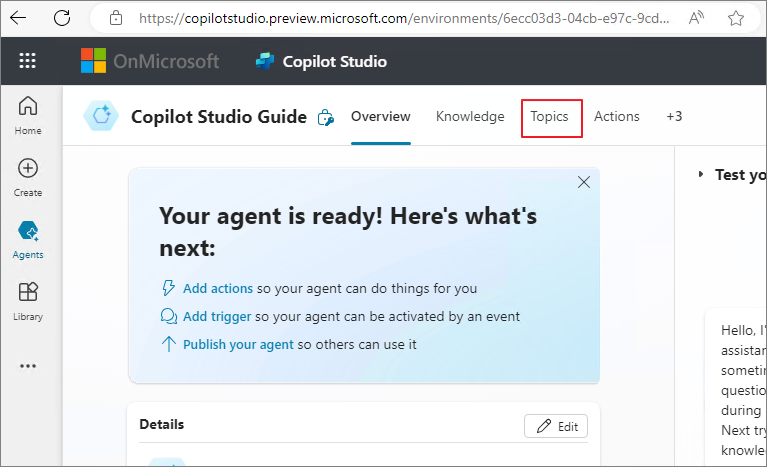Click the Publish your agent link
767x467 pixels.
tap(238, 345)
